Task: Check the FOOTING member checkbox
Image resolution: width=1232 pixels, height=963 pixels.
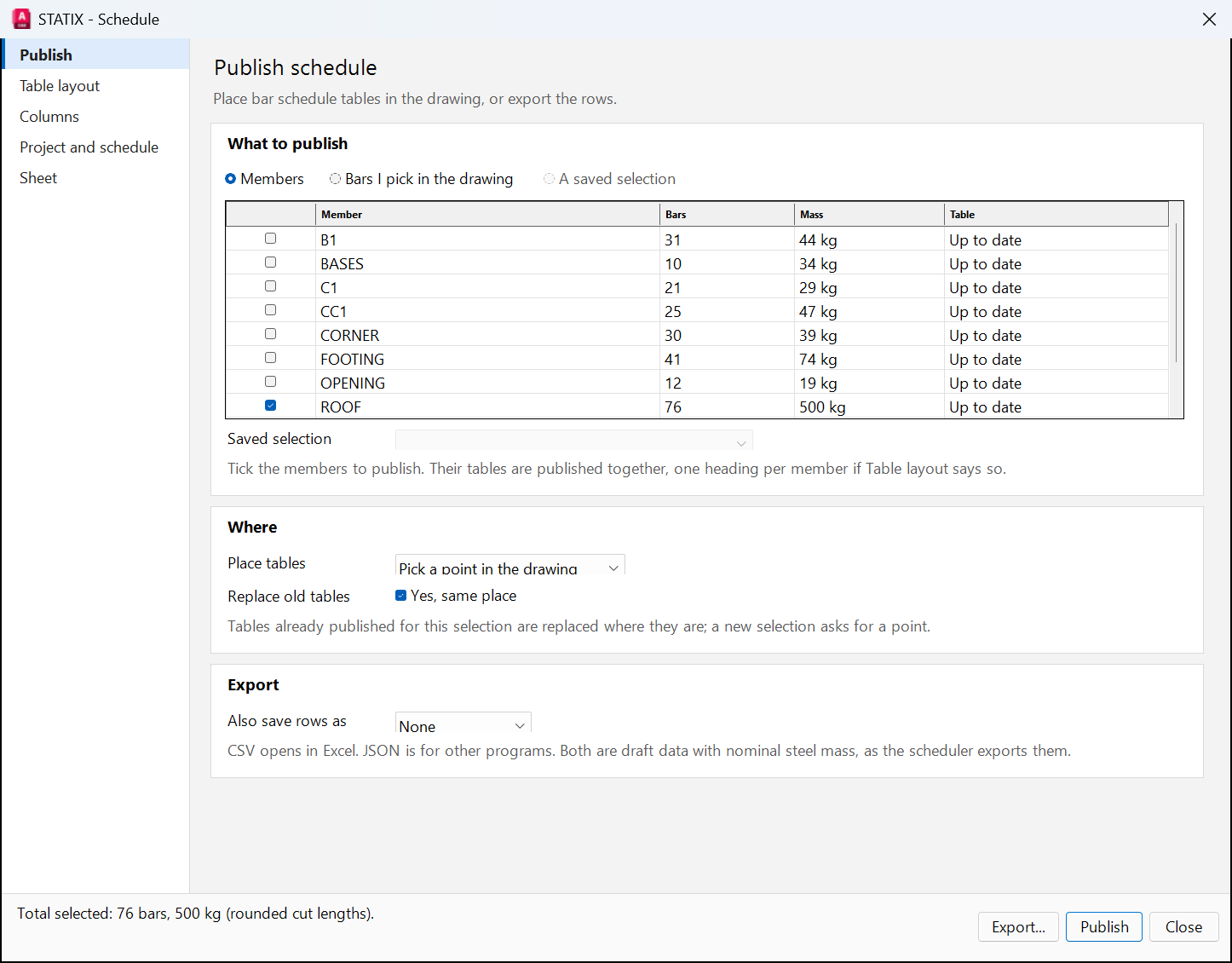Action: [270, 358]
